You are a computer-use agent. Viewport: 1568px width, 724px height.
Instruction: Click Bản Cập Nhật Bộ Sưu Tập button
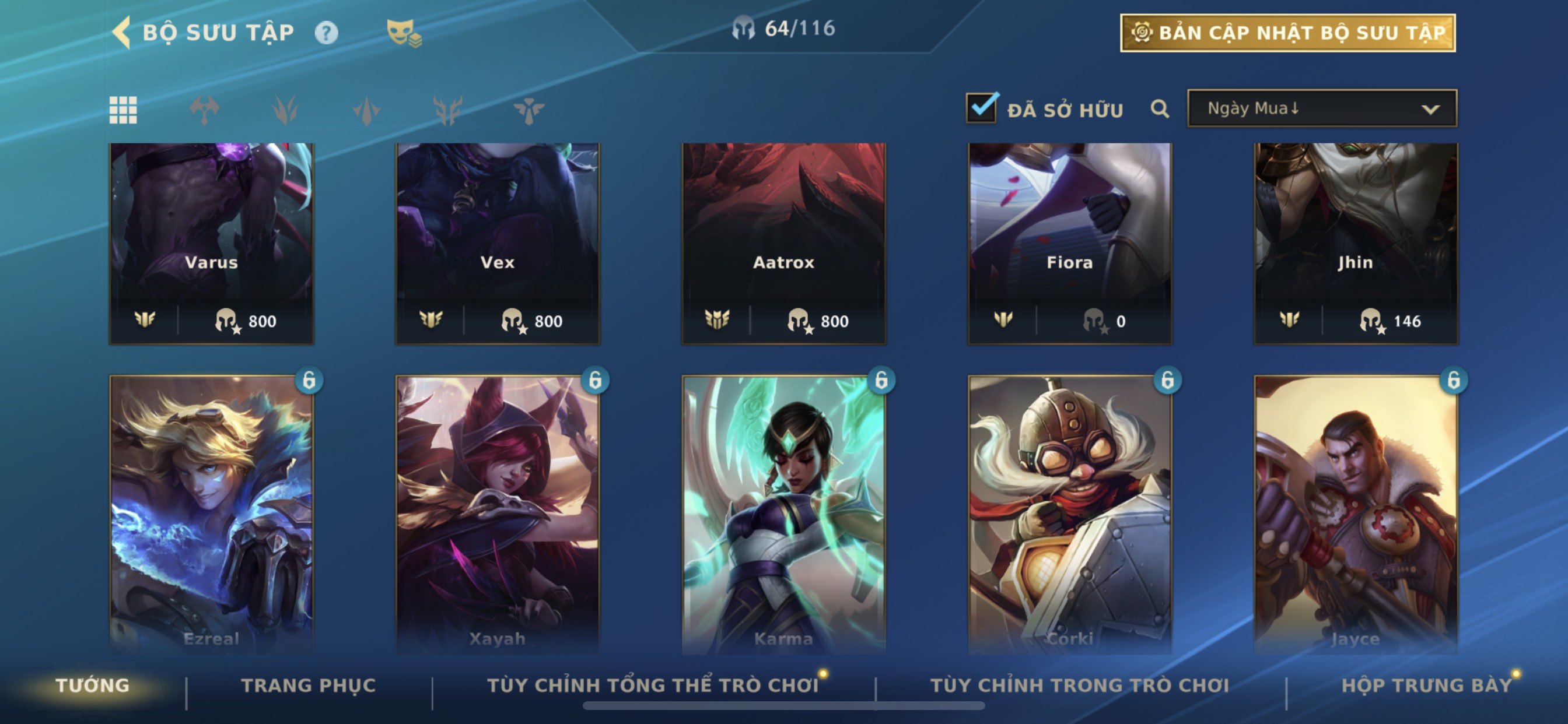[1288, 33]
